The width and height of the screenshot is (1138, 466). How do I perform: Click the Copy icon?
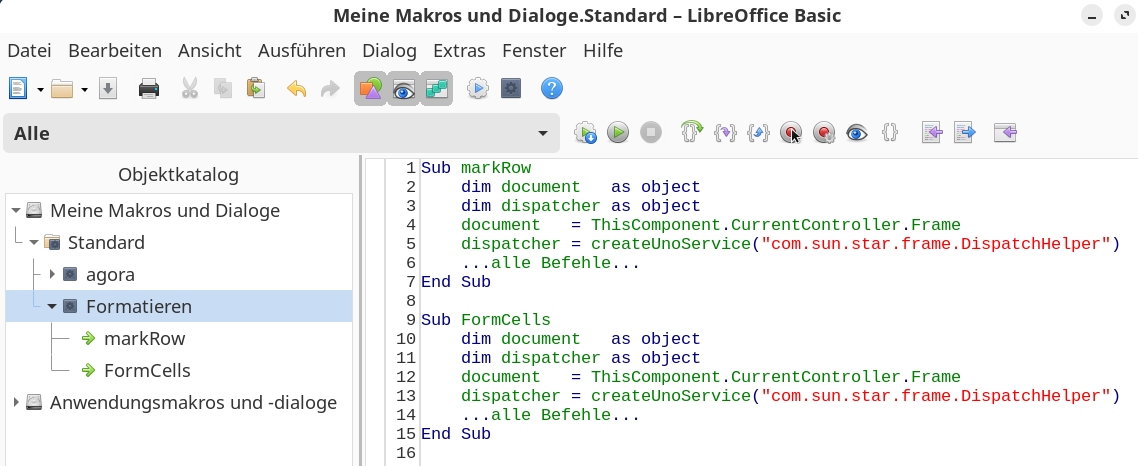tap(223, 89)
